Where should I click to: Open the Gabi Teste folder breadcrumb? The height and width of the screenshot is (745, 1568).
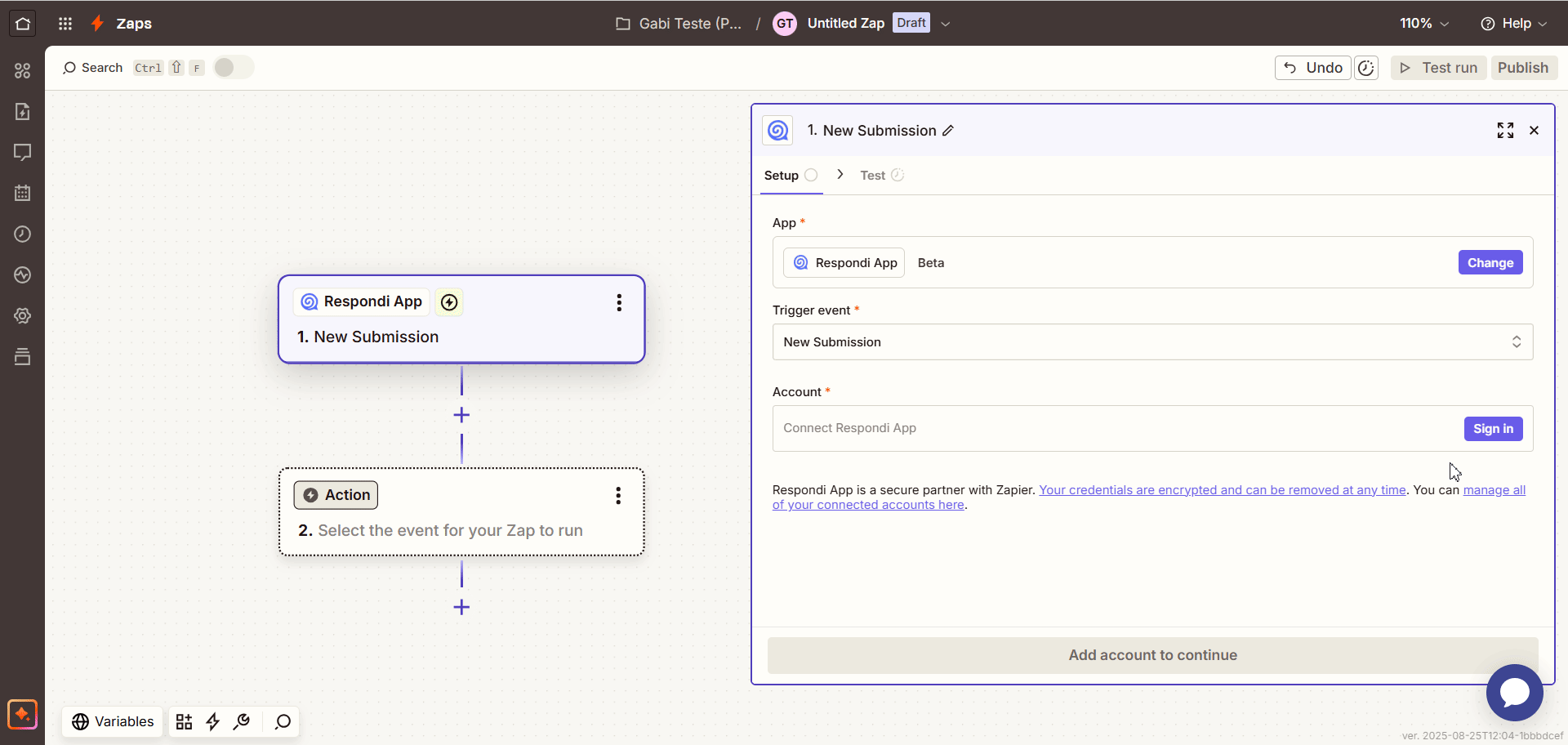[679, 24]
